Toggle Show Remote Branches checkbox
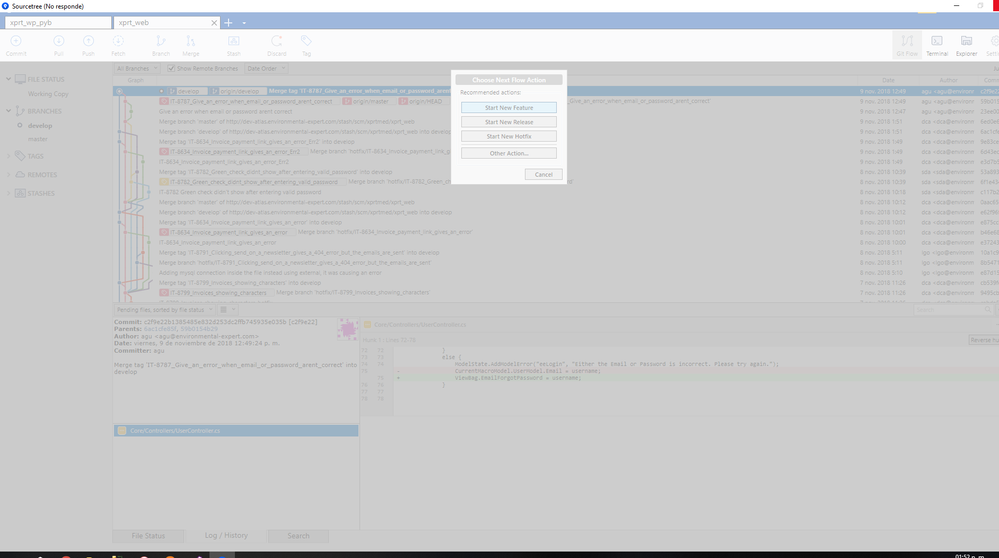 click(x=171, y=68)
